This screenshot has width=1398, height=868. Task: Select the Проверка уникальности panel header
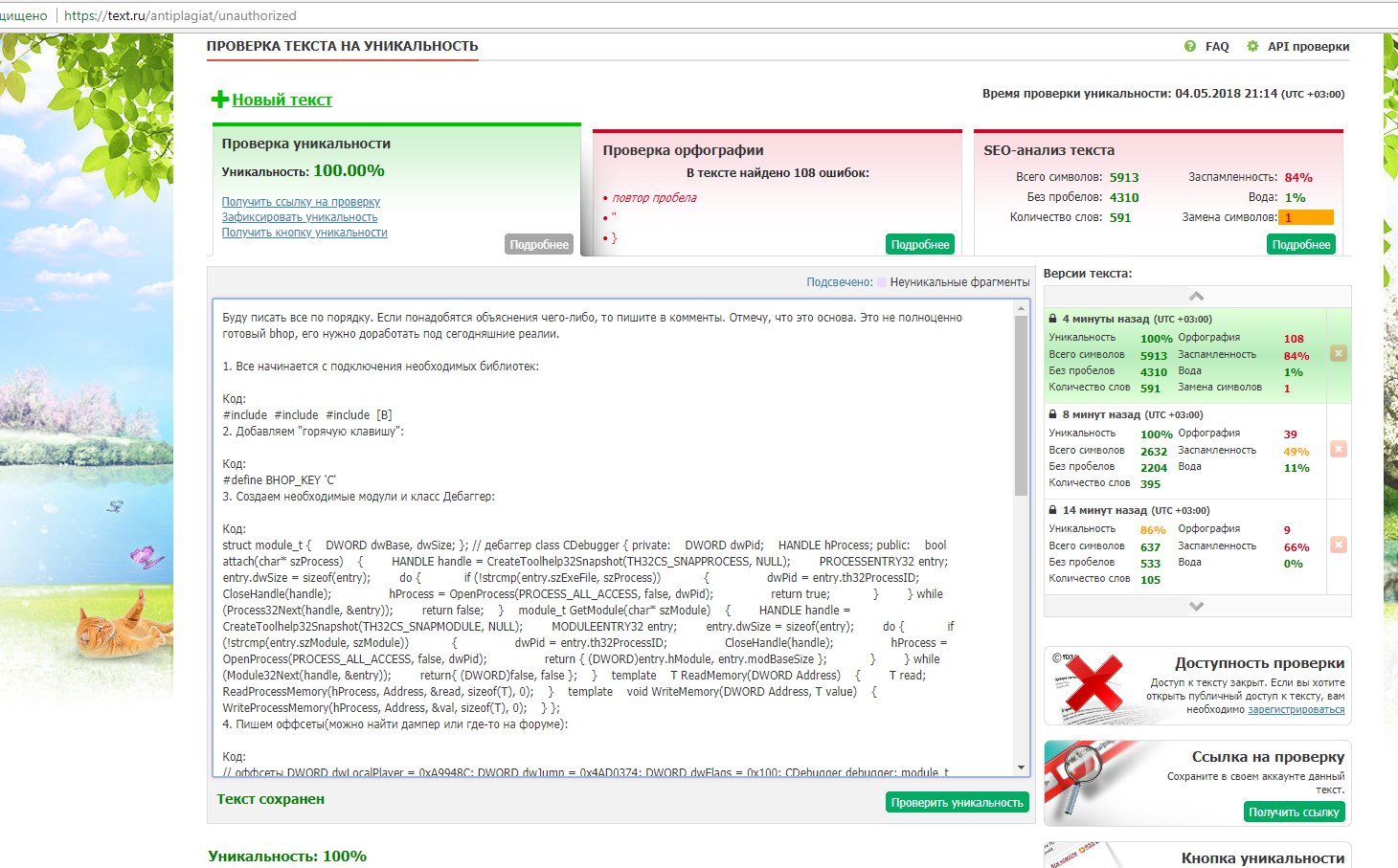306,144
